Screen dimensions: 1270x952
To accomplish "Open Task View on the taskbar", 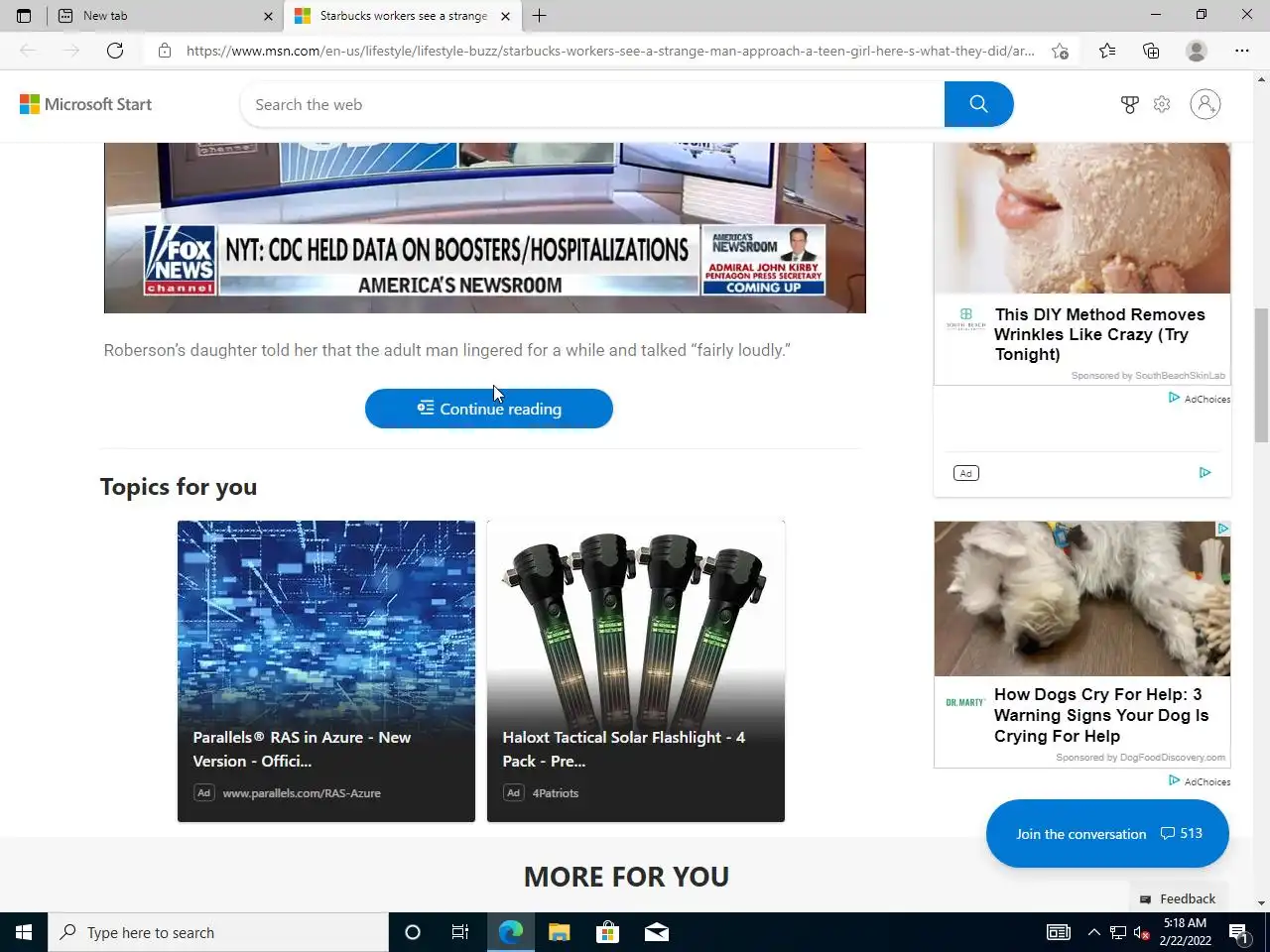I will pyautogui.click(x=460, y=932).
